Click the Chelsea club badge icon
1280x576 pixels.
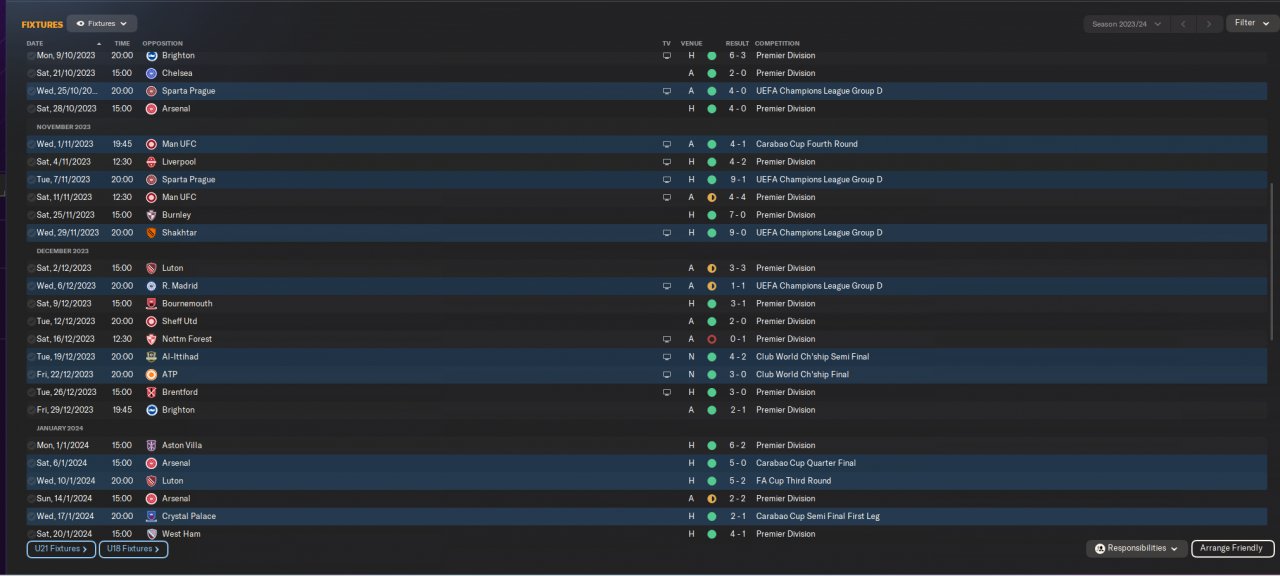coord(151,73)
